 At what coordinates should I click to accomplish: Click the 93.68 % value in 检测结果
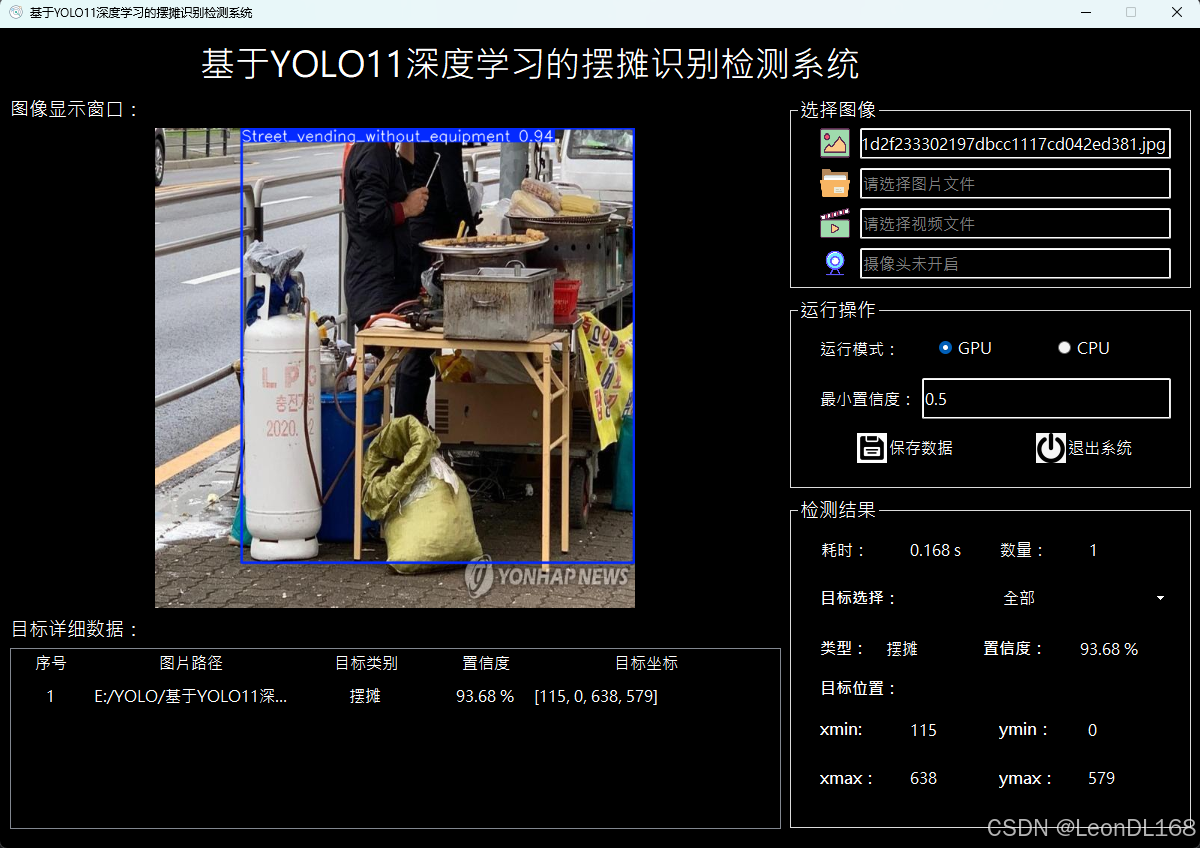[x=1109, y=649]
